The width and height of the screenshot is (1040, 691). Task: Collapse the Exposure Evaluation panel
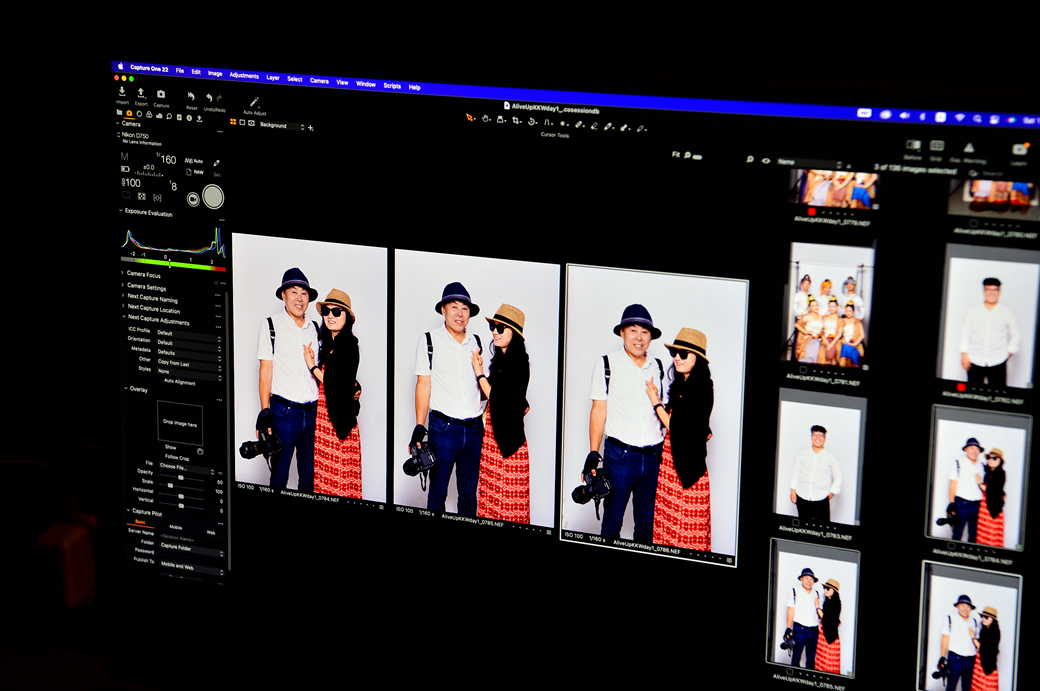pyautogui.click(x=120, y=210)
